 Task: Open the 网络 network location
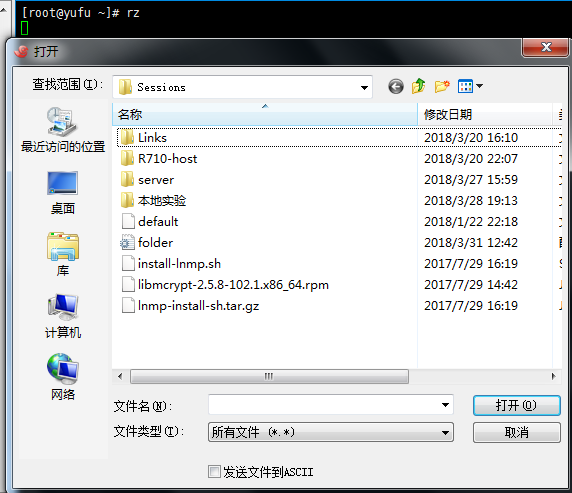(63, 377)
